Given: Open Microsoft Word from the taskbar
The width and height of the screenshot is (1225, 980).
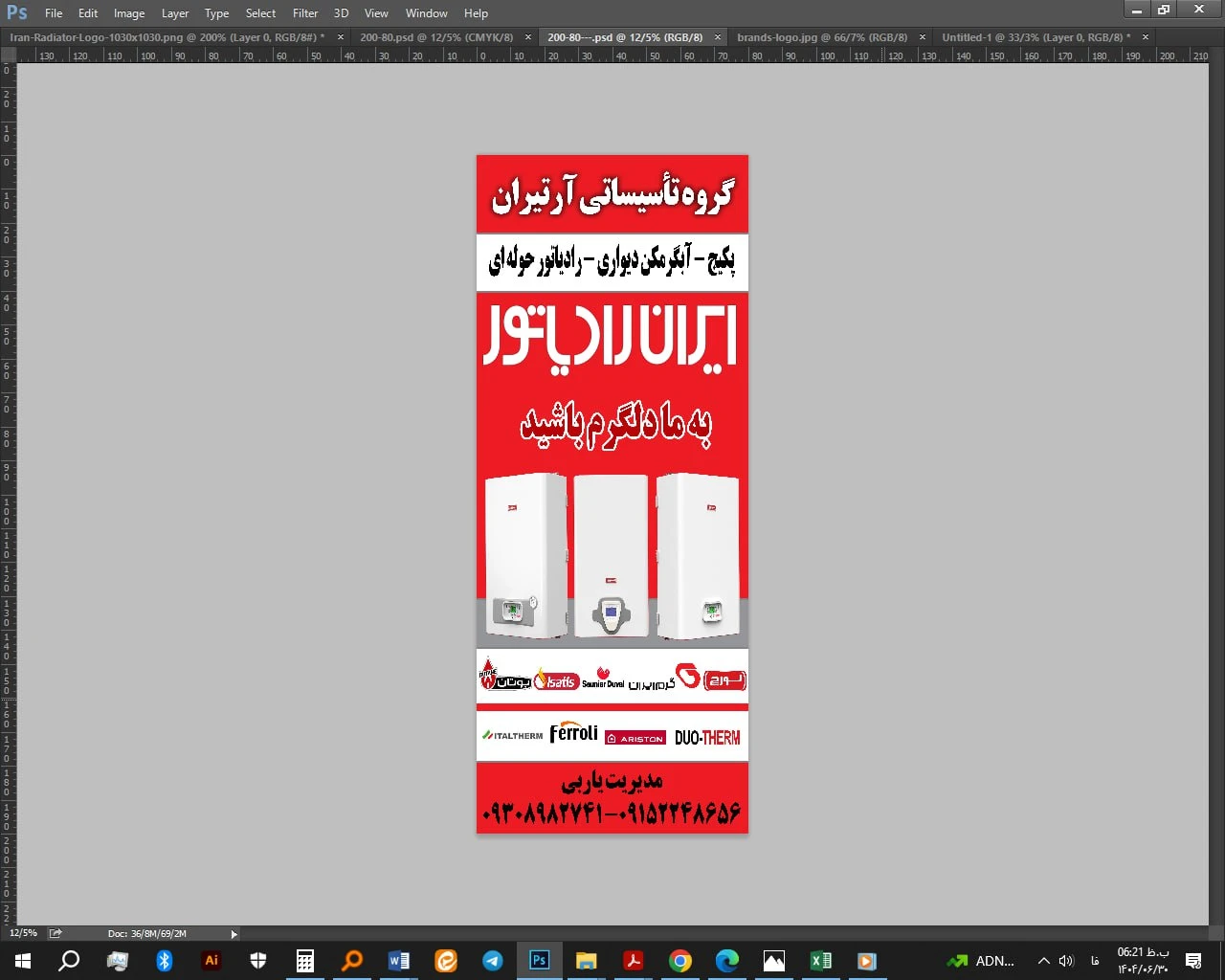Looking at the screenshot, I should [399, 961].
